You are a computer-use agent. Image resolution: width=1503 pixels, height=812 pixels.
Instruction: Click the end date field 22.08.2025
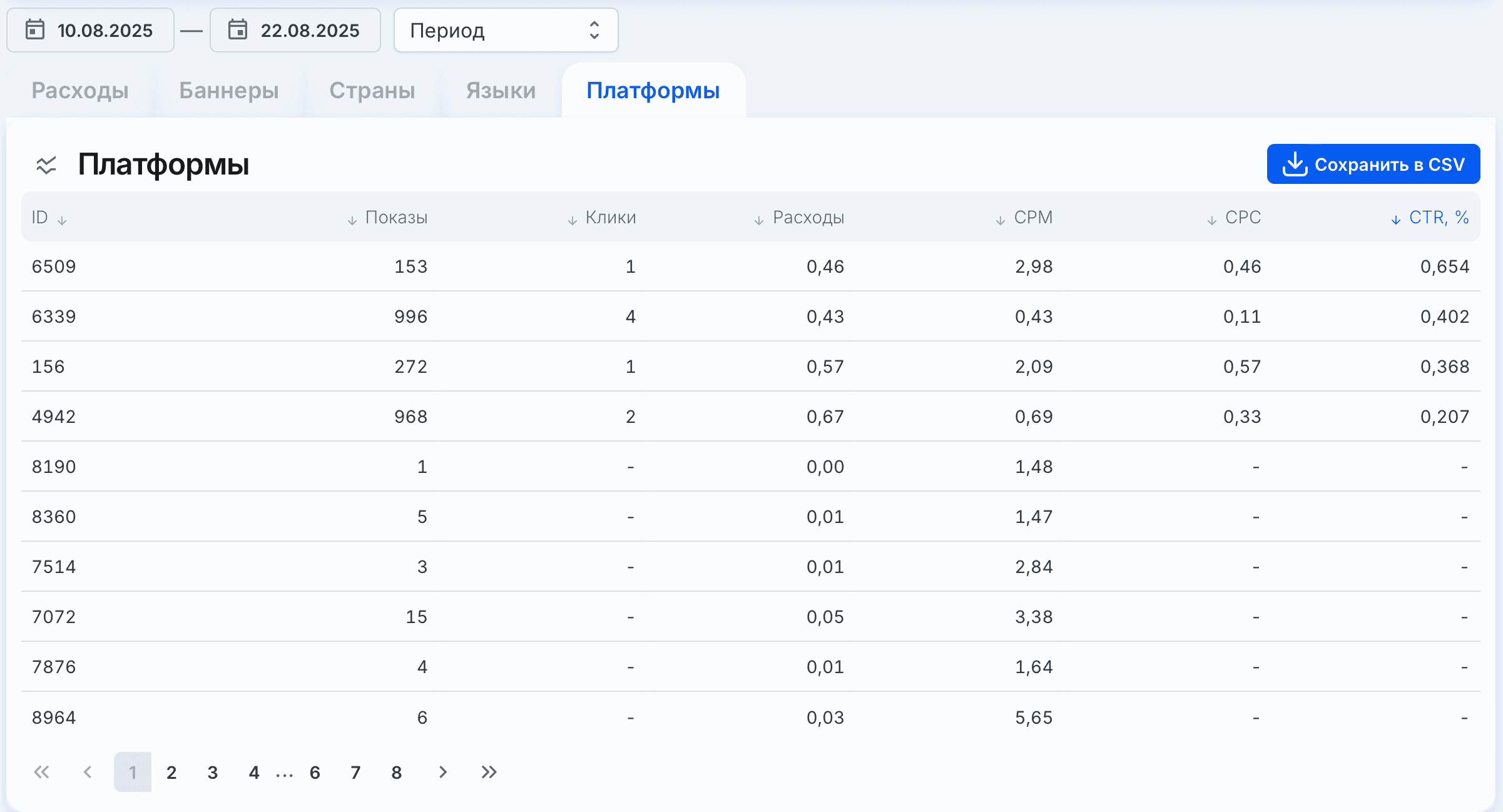point(295,30)
